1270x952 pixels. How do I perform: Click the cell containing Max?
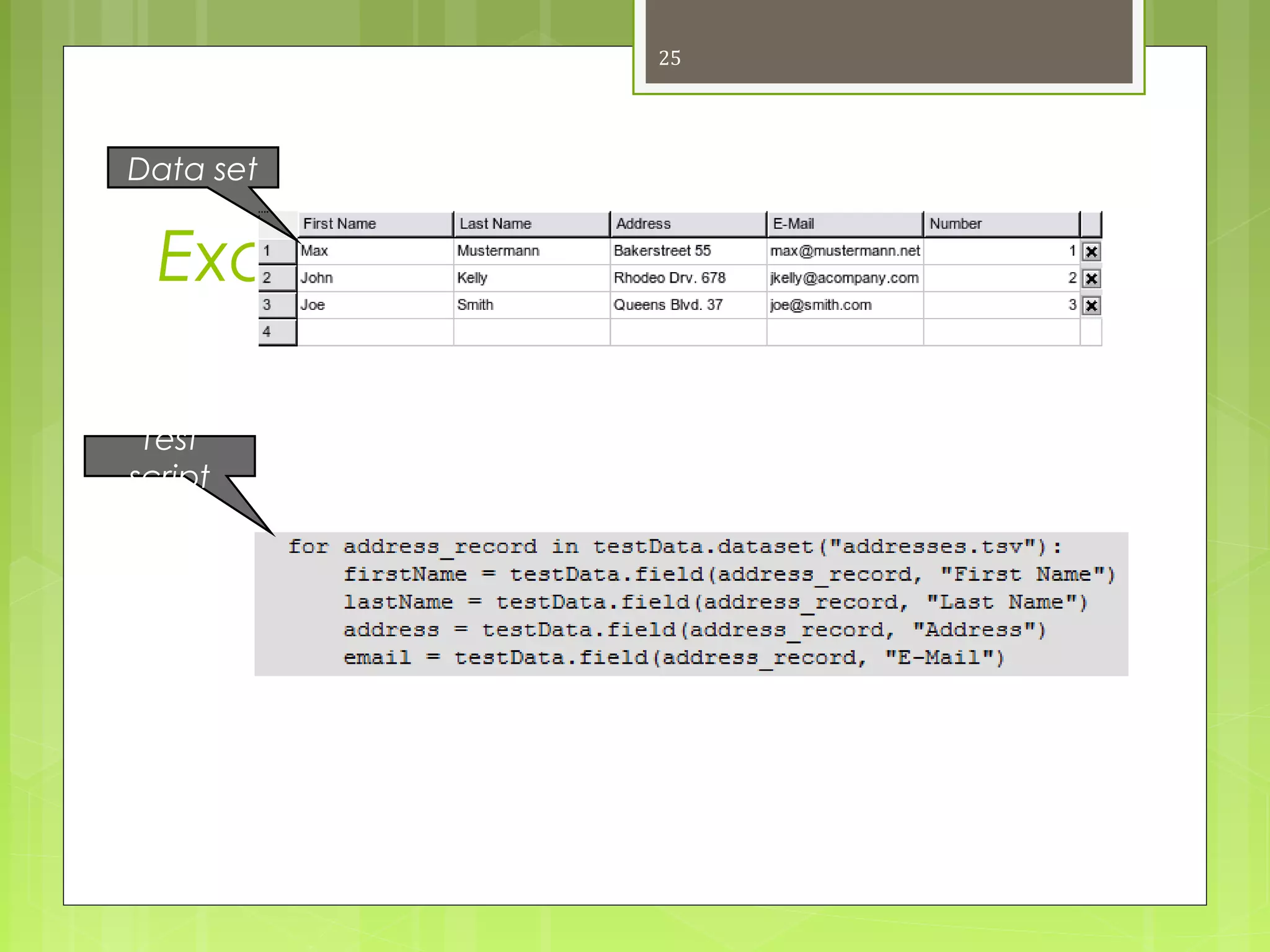(x=375, y=251)
